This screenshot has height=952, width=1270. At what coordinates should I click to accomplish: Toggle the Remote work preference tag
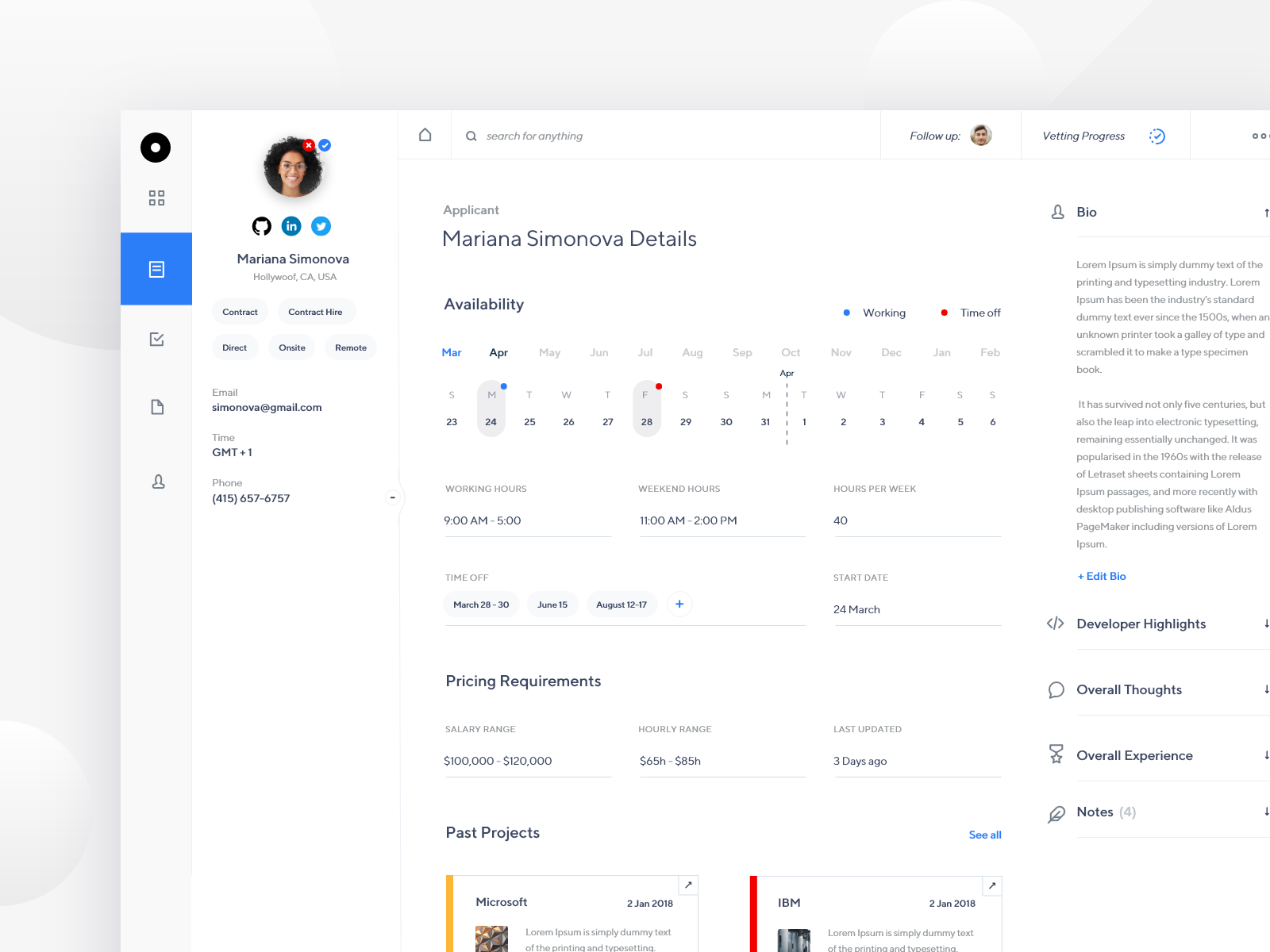[x=350, y=347]
